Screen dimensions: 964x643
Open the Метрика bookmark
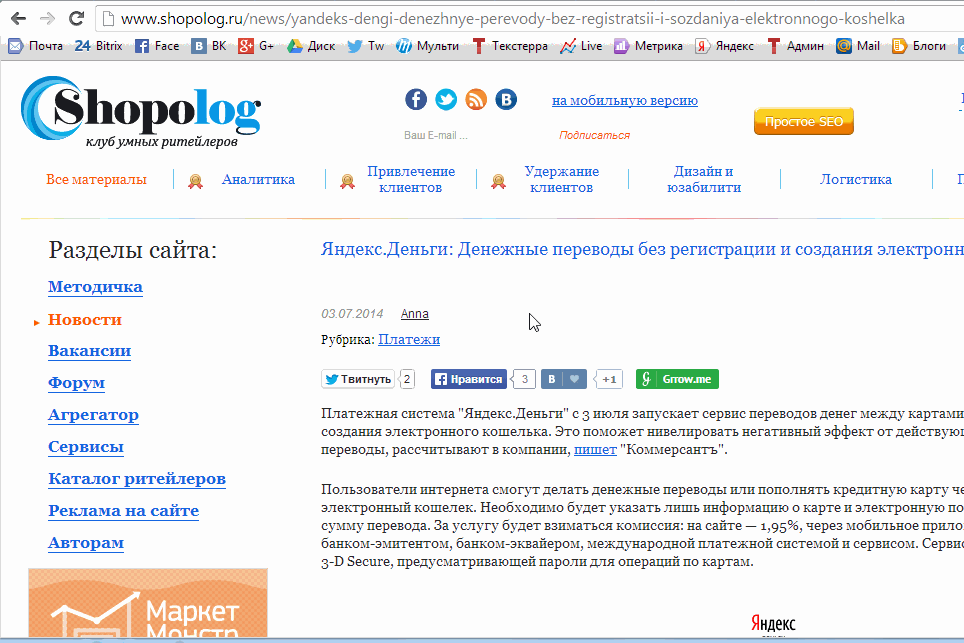pyautogui.click(x=649, y=46)
